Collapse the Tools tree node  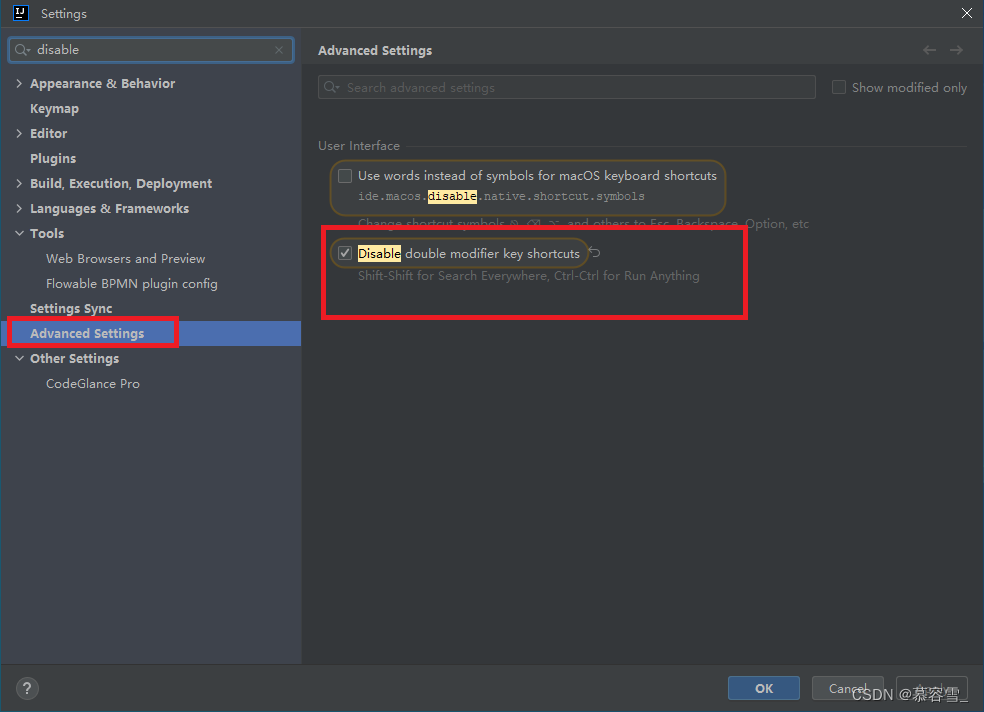19,233
